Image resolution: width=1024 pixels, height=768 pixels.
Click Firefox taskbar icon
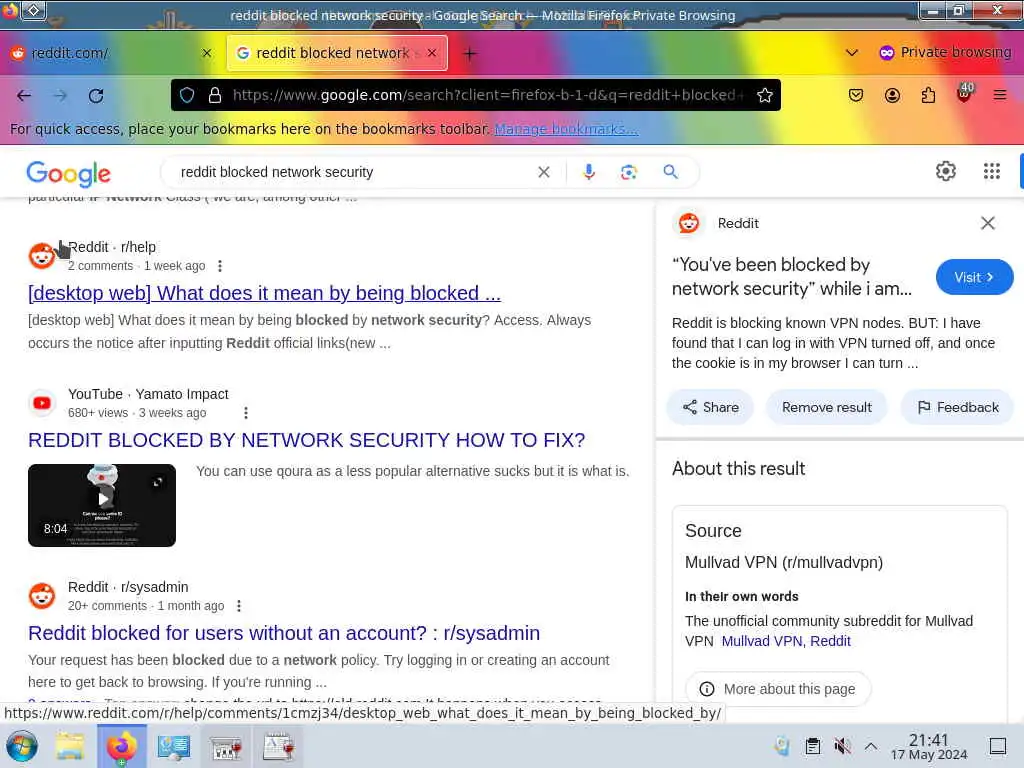pos(121,746)
